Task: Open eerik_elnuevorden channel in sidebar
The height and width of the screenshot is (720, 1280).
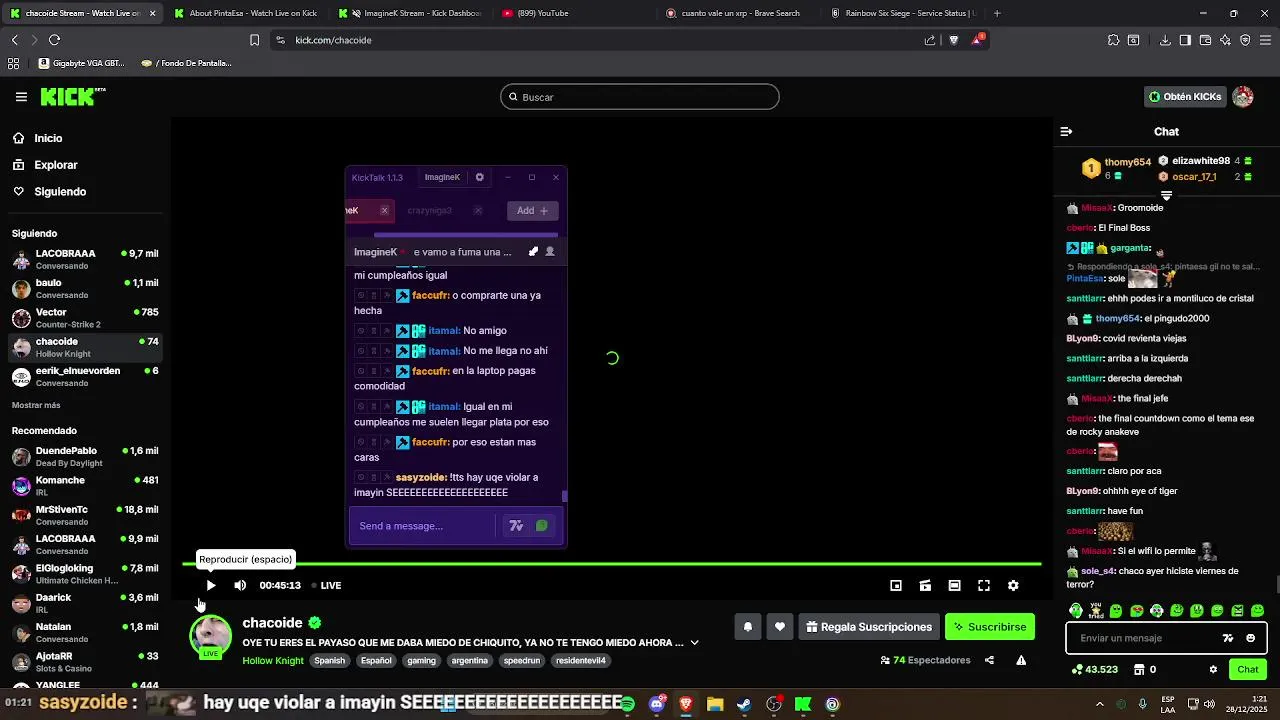Action: 85,377
